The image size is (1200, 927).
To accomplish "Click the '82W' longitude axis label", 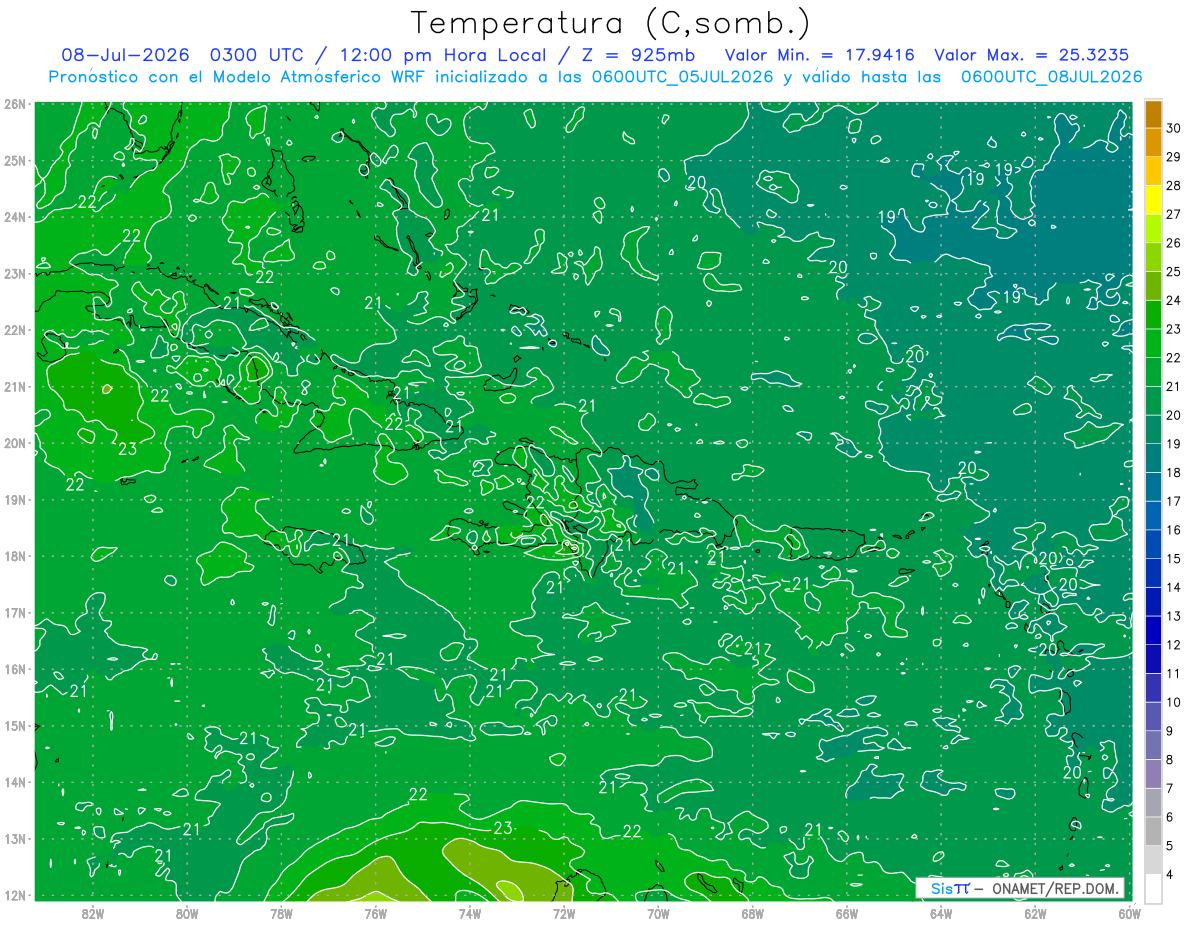I will click(x=93, y=913).
